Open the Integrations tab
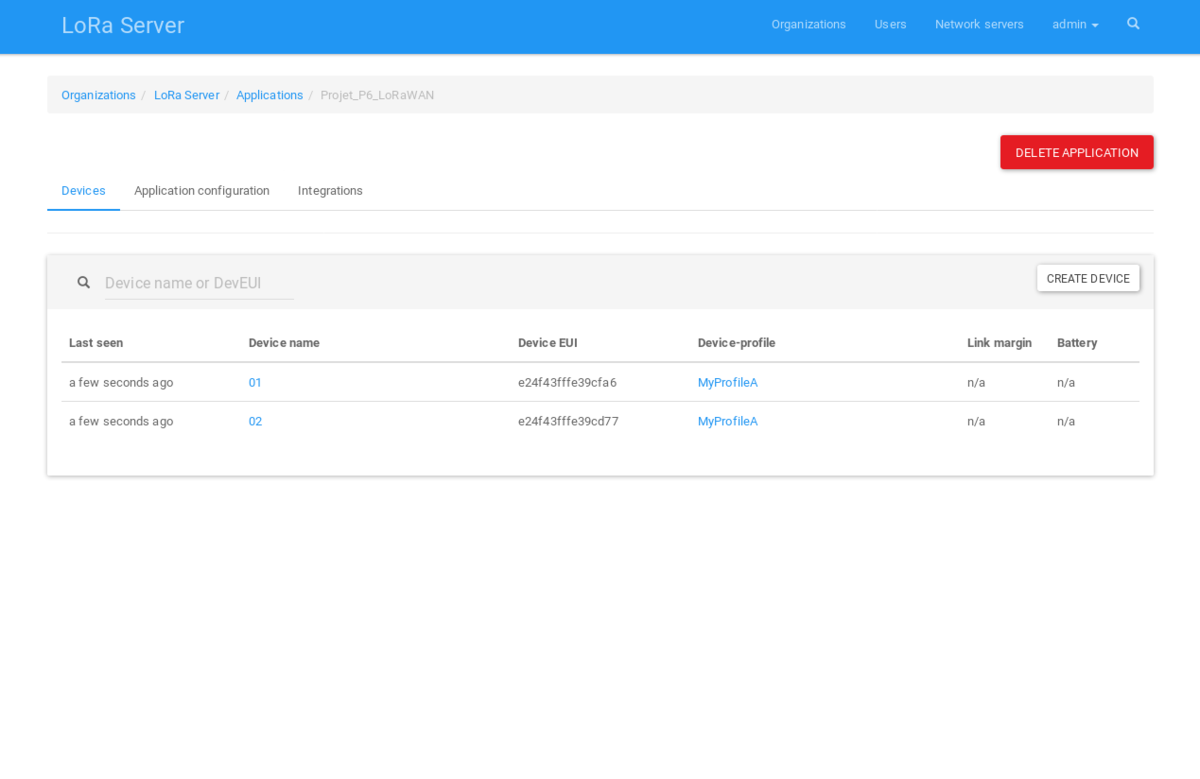The height and width of the screenshot is (779, 1200). (330, 191)
